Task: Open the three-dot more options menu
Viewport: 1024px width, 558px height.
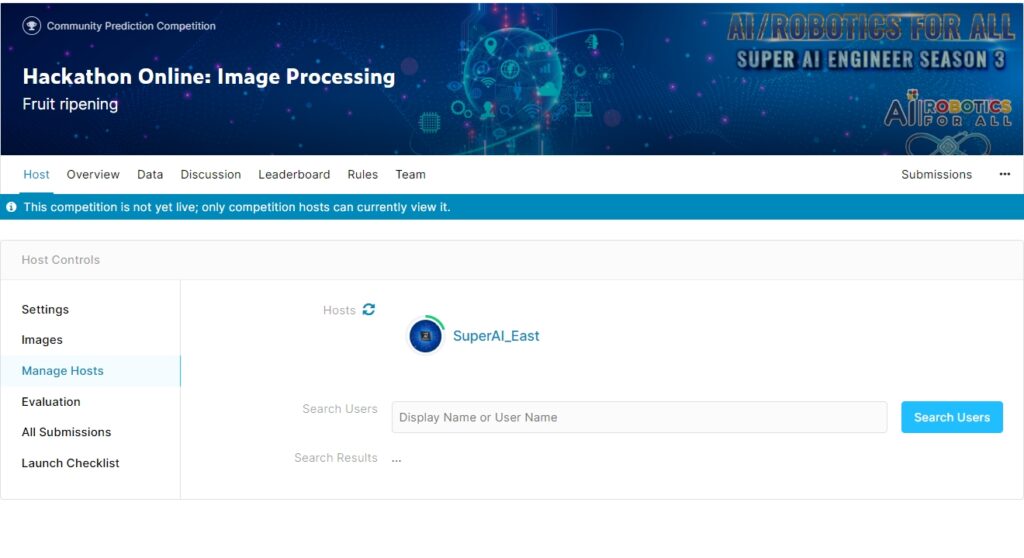Action: [1004, 174]
